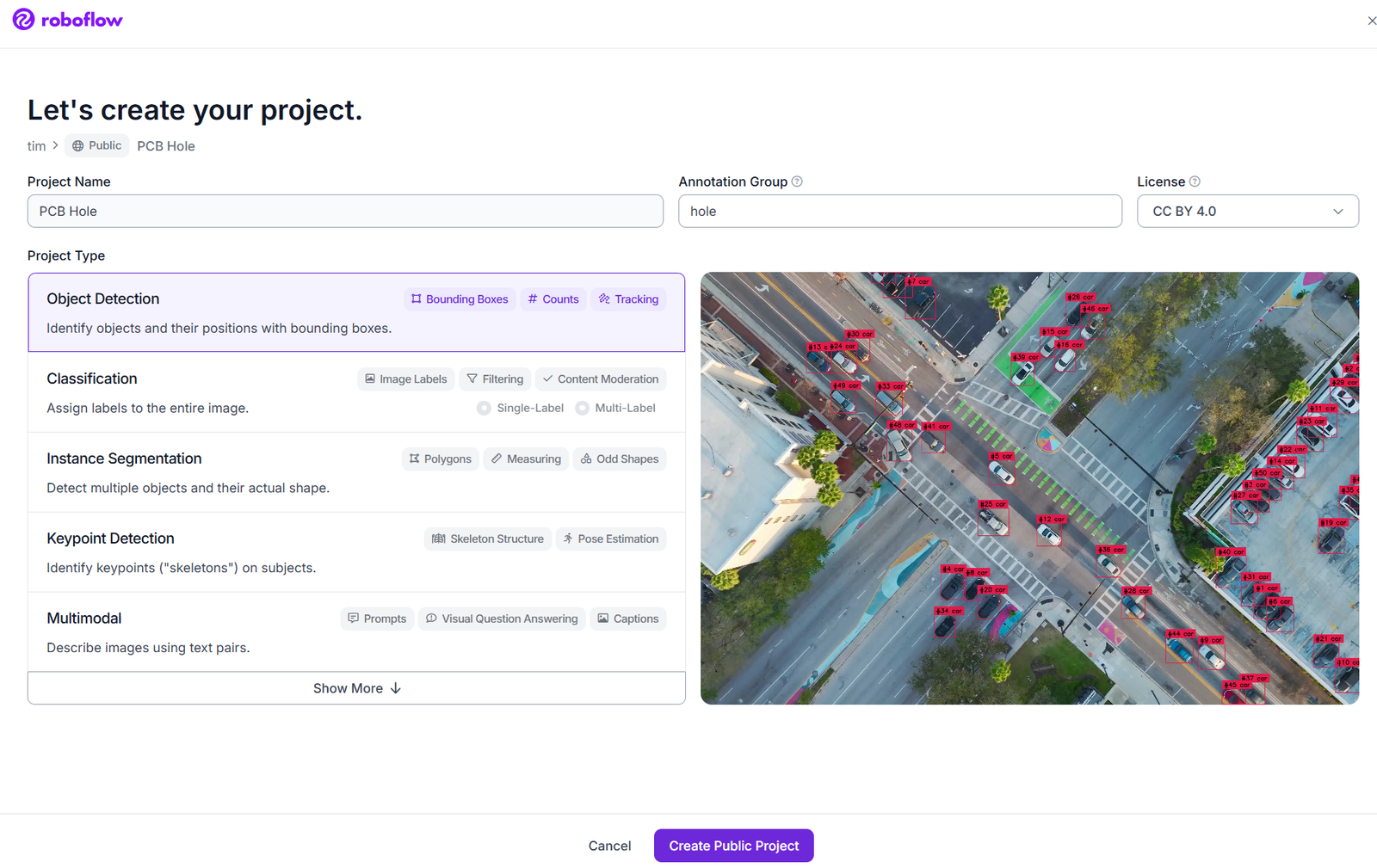Select the Visual Question Answering badge
Screen dimensions: 1377x868
tap(502, 619)
